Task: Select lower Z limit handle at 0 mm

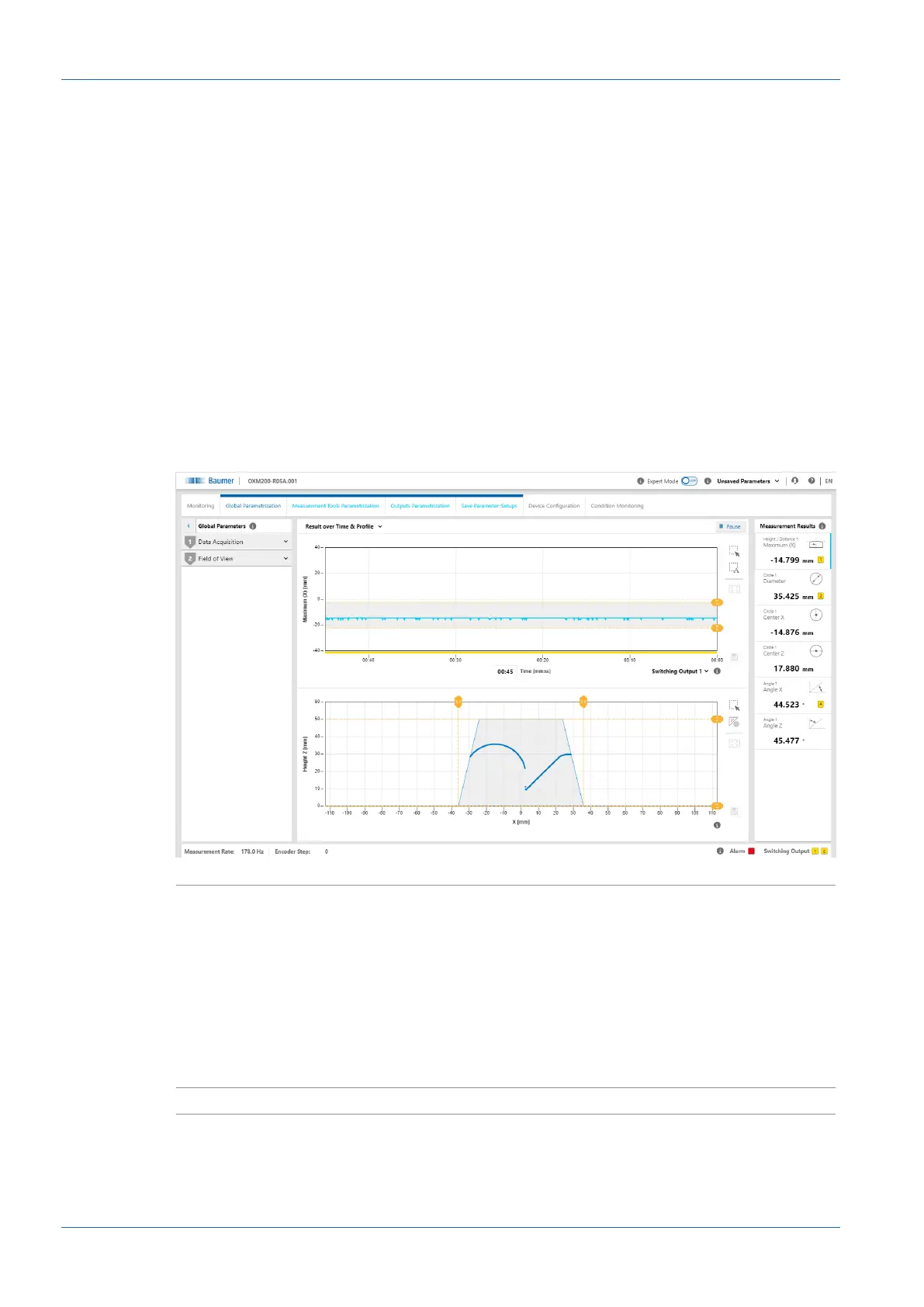Action: [x=717, y=806]
